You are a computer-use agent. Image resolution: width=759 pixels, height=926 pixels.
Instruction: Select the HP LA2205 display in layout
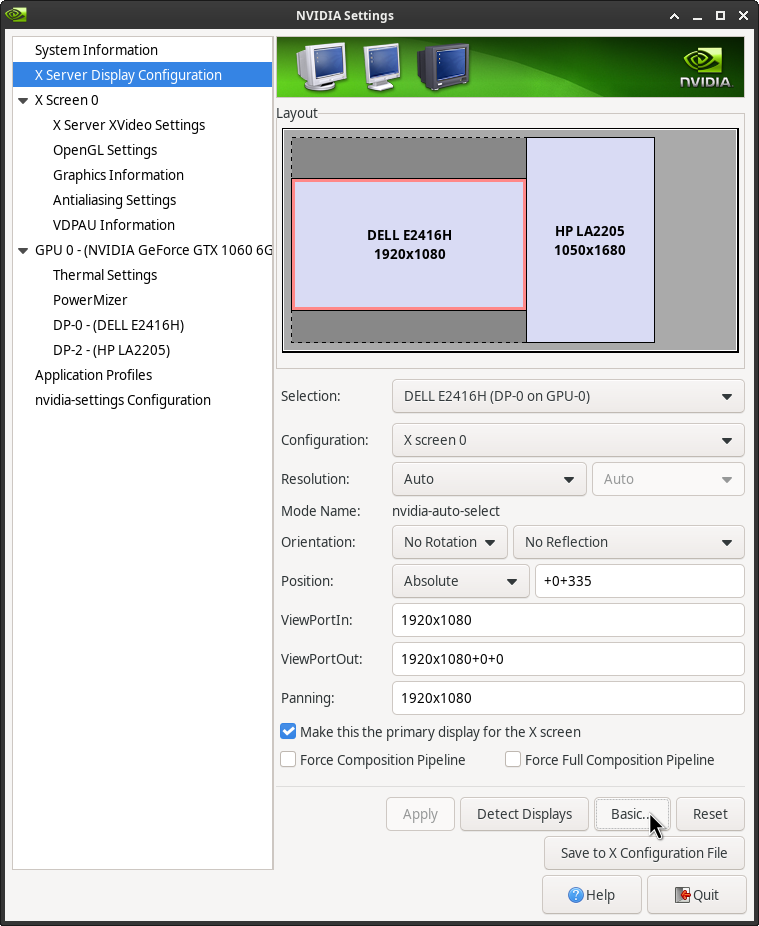coord(590,240)
